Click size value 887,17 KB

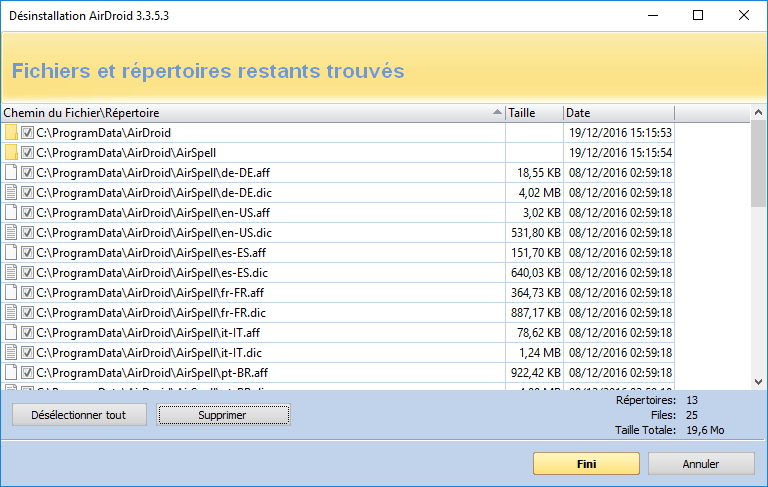[536, 313]
